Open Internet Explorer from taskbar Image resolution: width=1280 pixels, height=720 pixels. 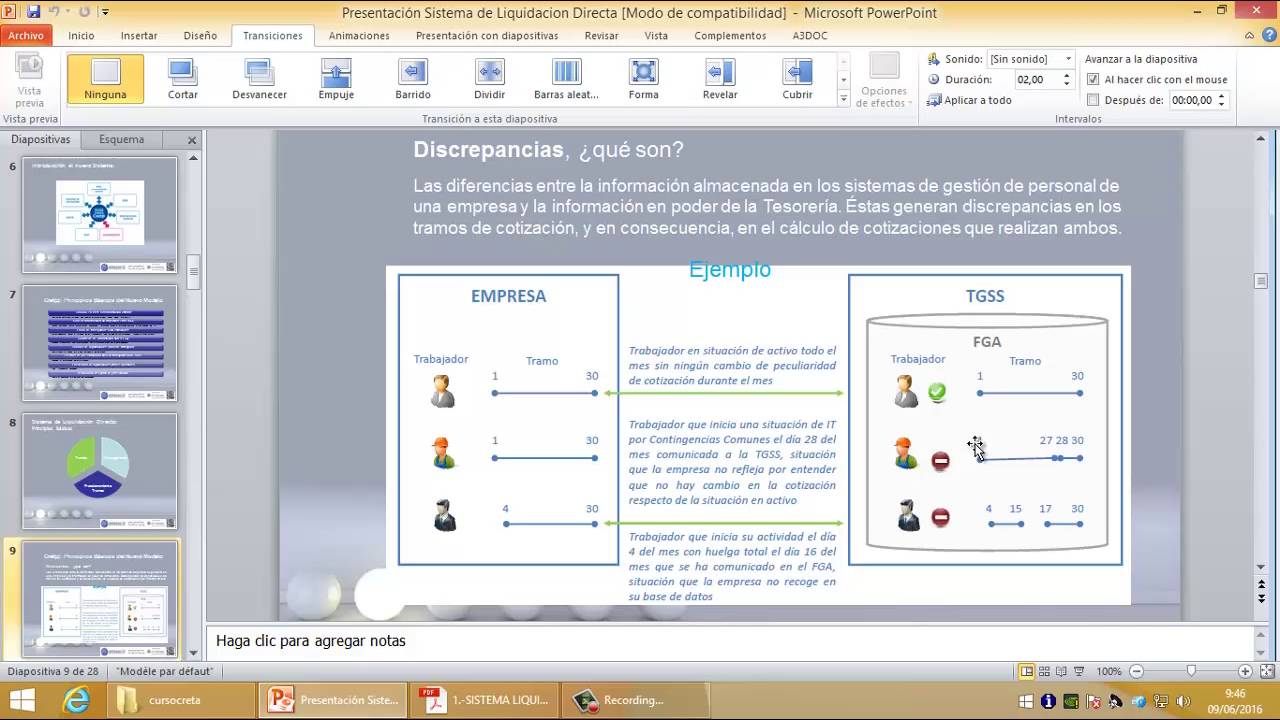point(76,700)
